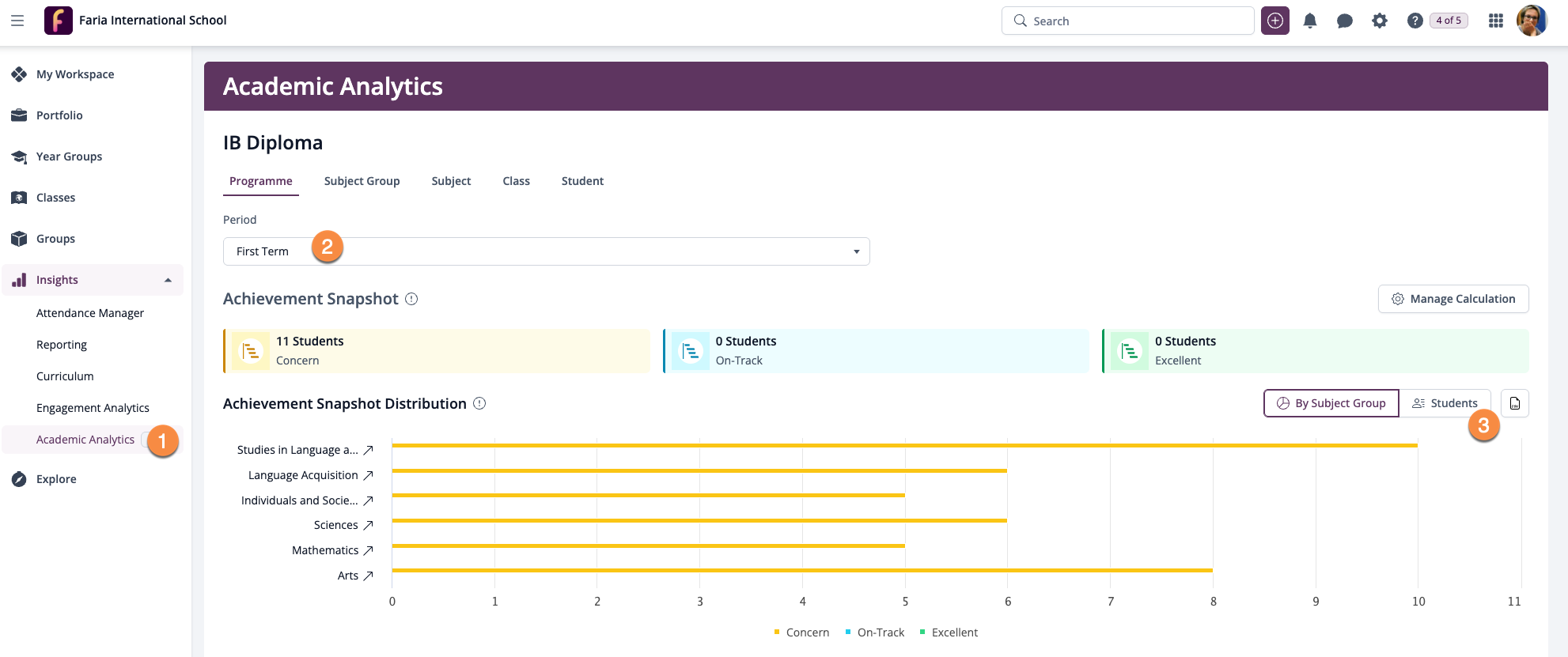Open Engagement Analytics in the sidebar
This screenshot has height=657, width=1568.
(93, 408)
